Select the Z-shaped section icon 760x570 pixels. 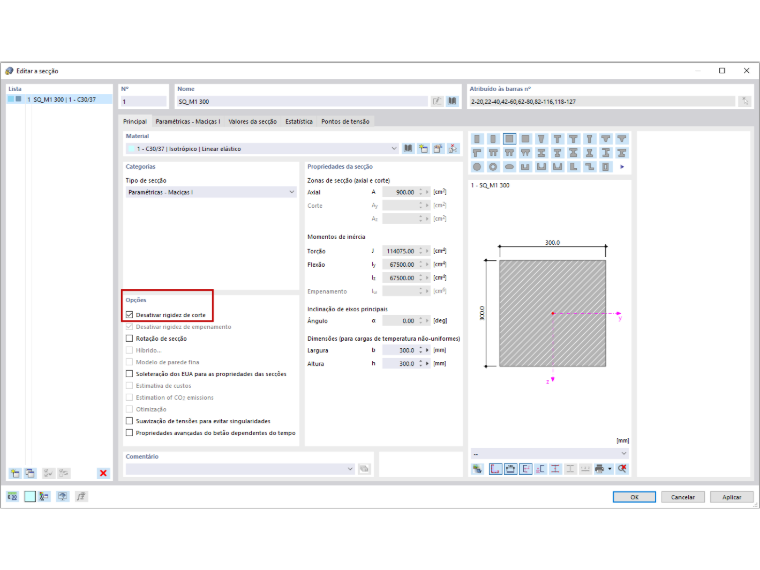point(589,167)
